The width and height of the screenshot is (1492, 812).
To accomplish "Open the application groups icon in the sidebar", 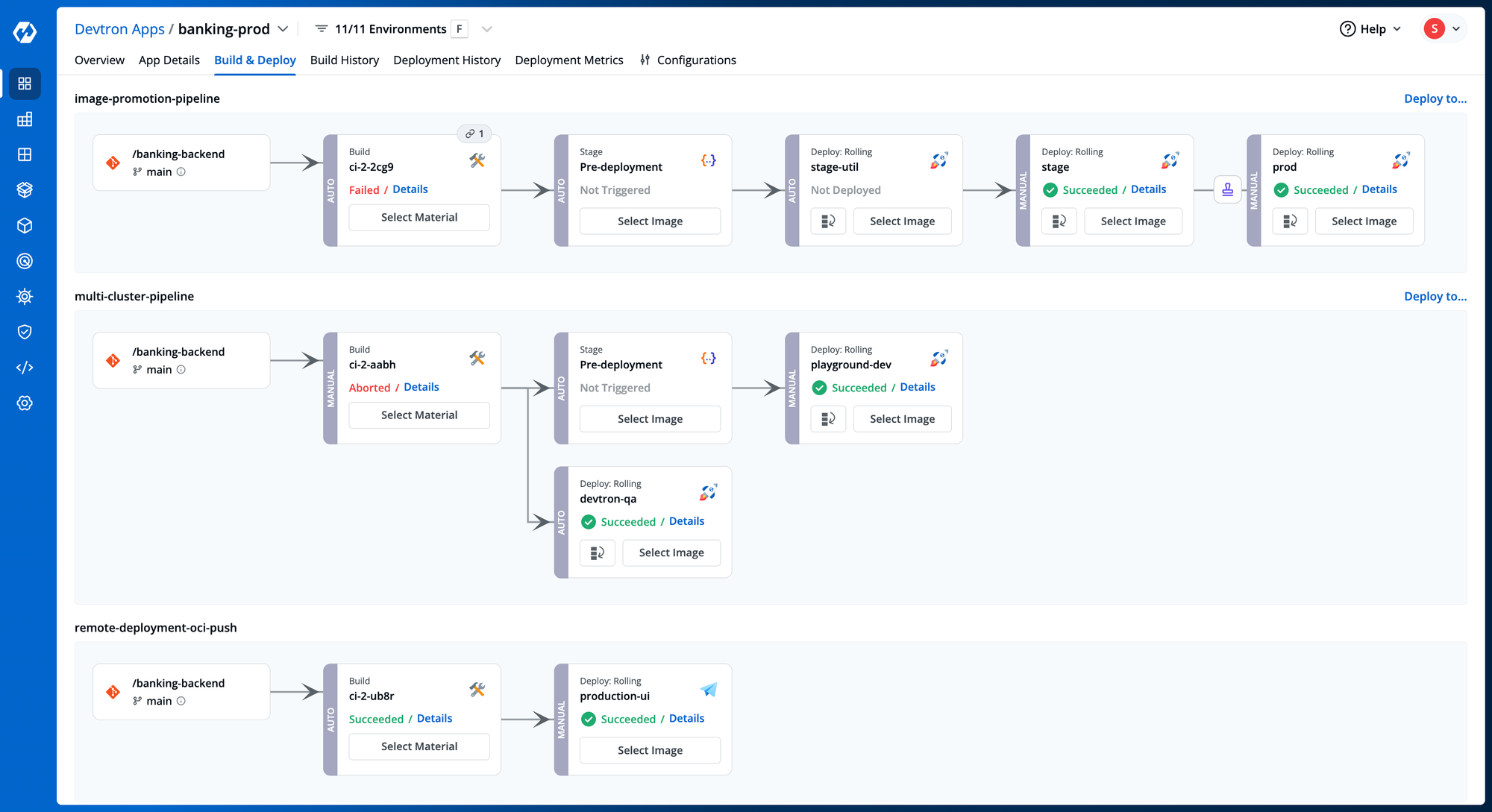I will click(x=25, y=119).
